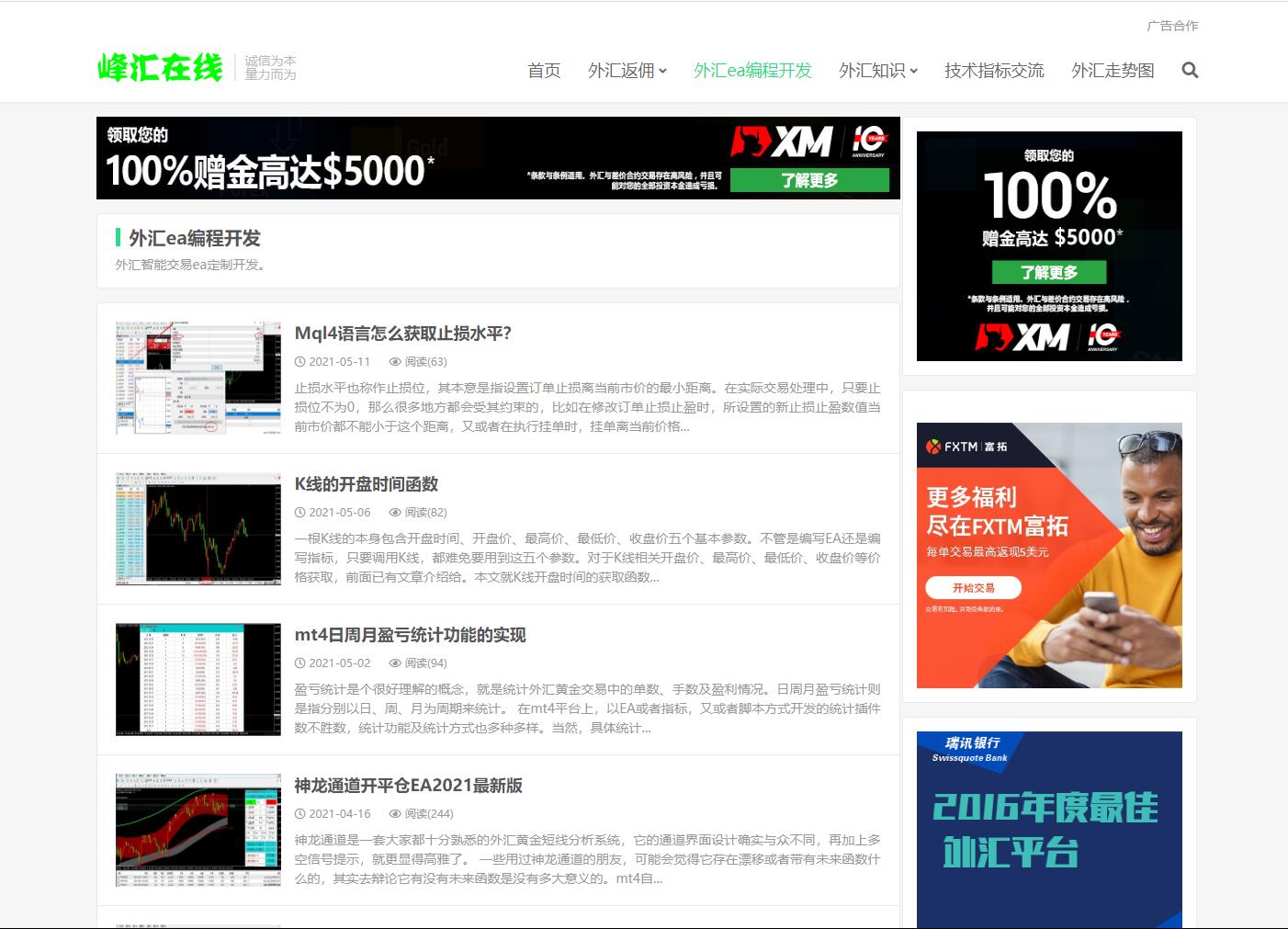Click the 外汇ea编程开发 section heading

(x=195, y=239)
